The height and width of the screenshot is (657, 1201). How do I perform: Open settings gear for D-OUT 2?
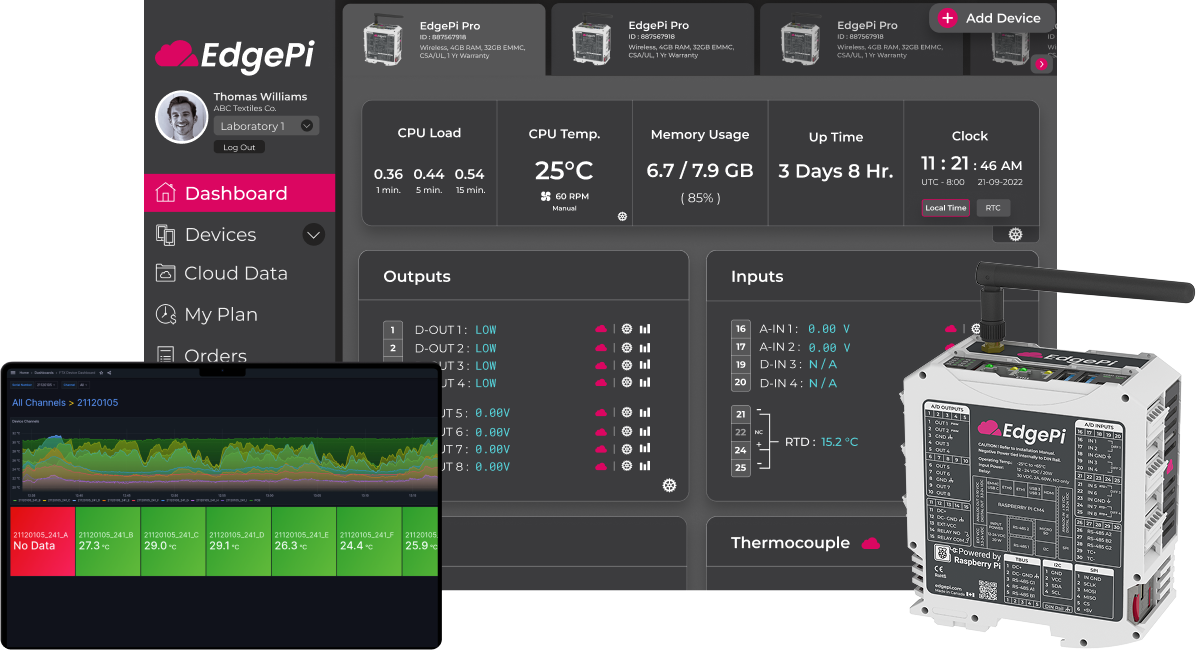pos(627,348)
